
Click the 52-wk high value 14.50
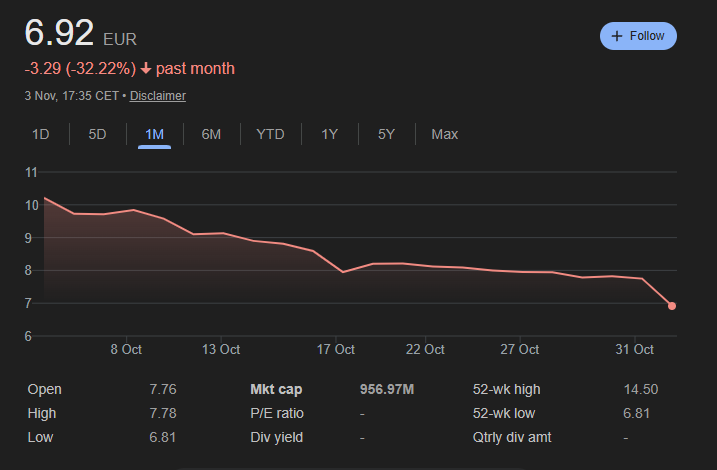click(640, 389)
